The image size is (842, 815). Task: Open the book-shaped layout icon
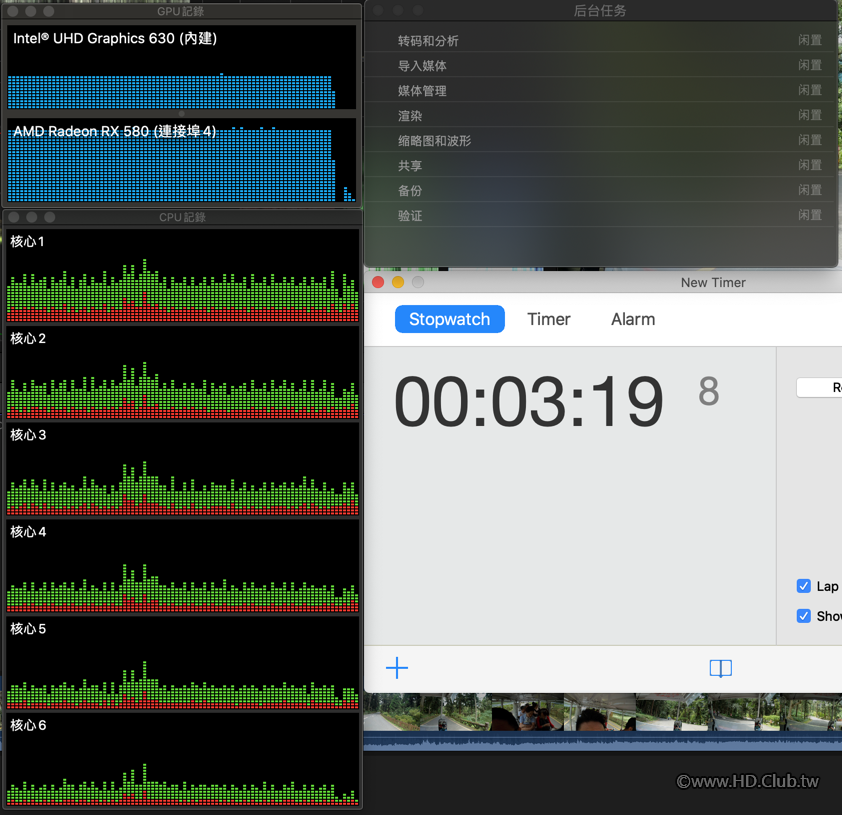click(720, 668)
